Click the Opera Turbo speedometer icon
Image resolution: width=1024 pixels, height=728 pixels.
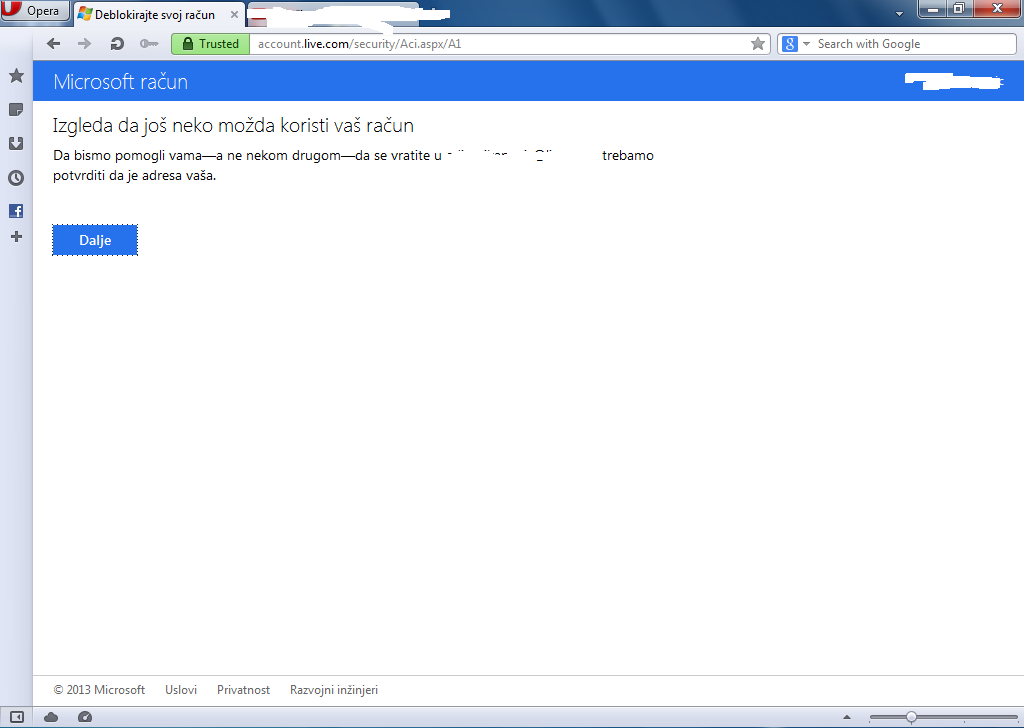point(85,717)
